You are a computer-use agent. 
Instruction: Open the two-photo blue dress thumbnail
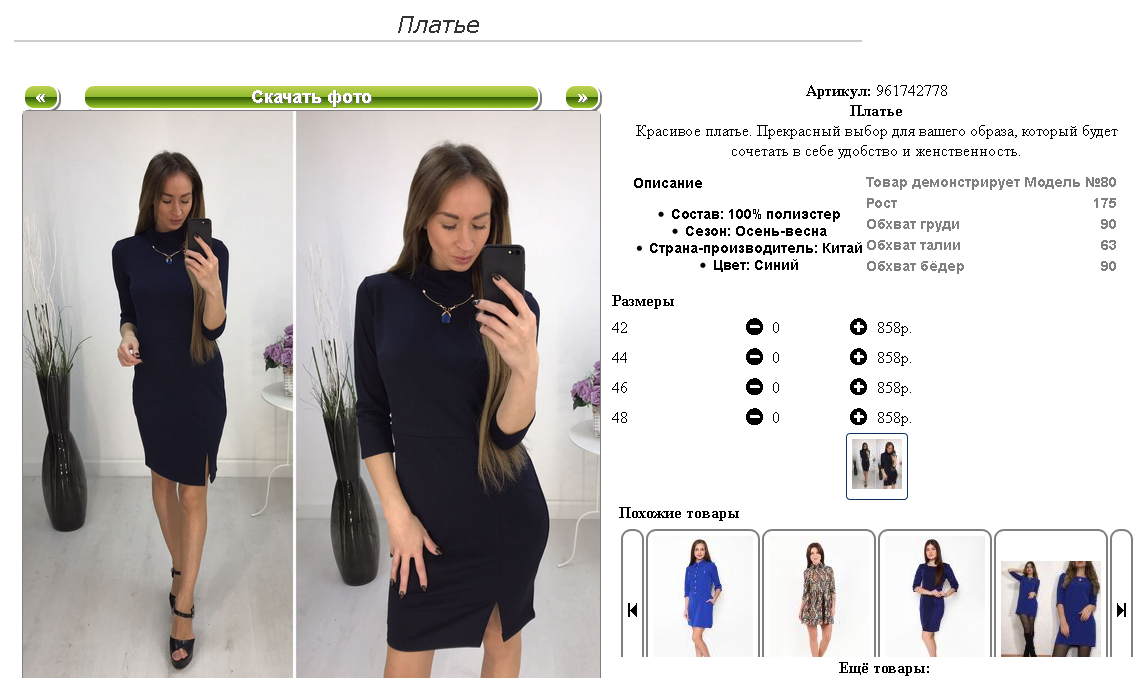1051,595
